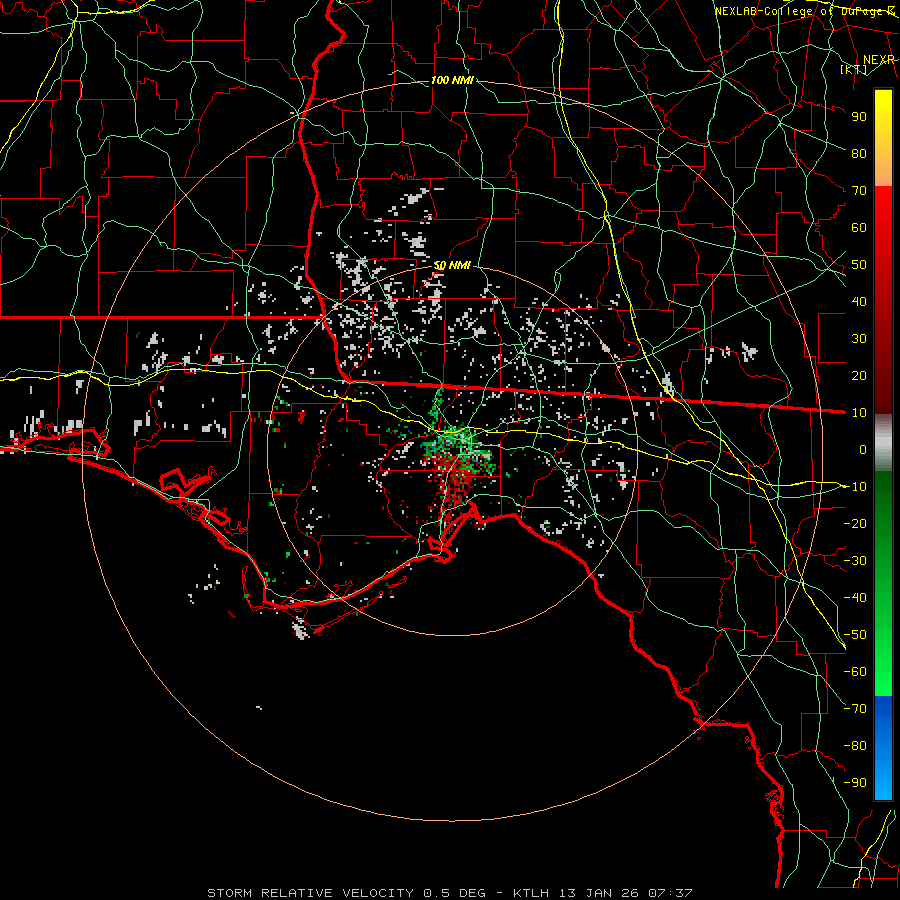Viewport: 900px width, 900px height.
Task: Click the "-30" value on velocity scale
Action: [x=855, y=560]
